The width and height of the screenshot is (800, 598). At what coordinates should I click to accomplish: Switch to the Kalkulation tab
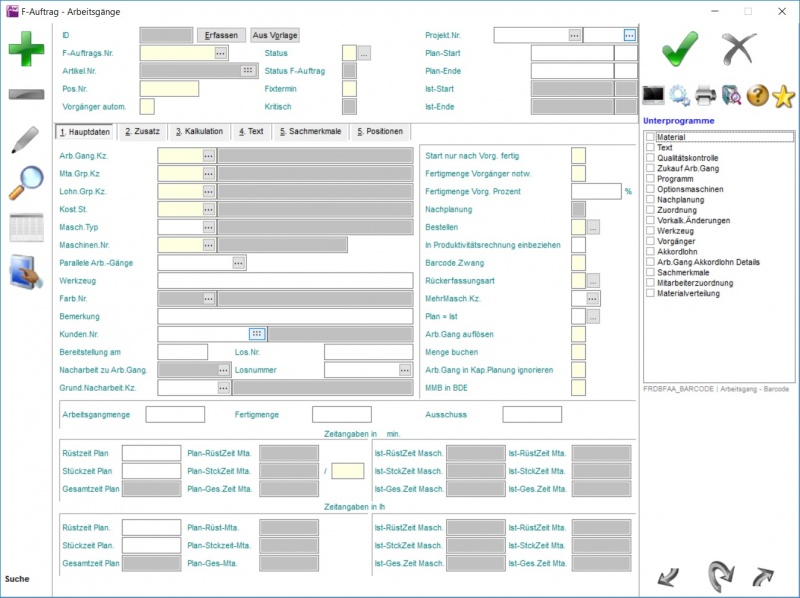point(199,131)
